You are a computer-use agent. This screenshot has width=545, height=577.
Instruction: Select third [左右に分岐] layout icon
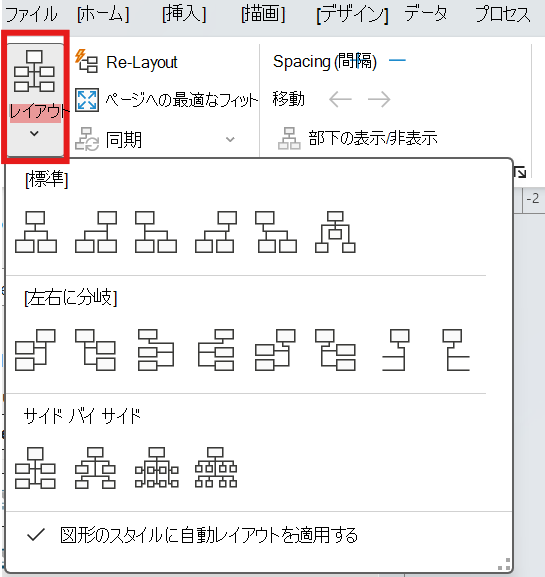[x=156, y=350]
